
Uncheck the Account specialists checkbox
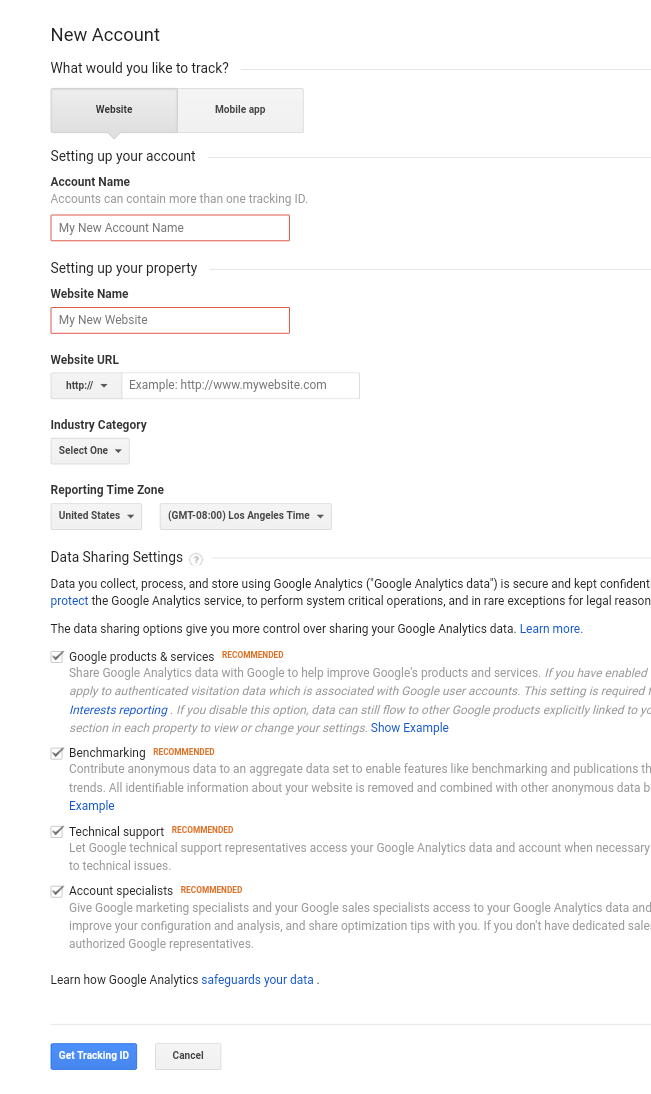coord(57,891)
